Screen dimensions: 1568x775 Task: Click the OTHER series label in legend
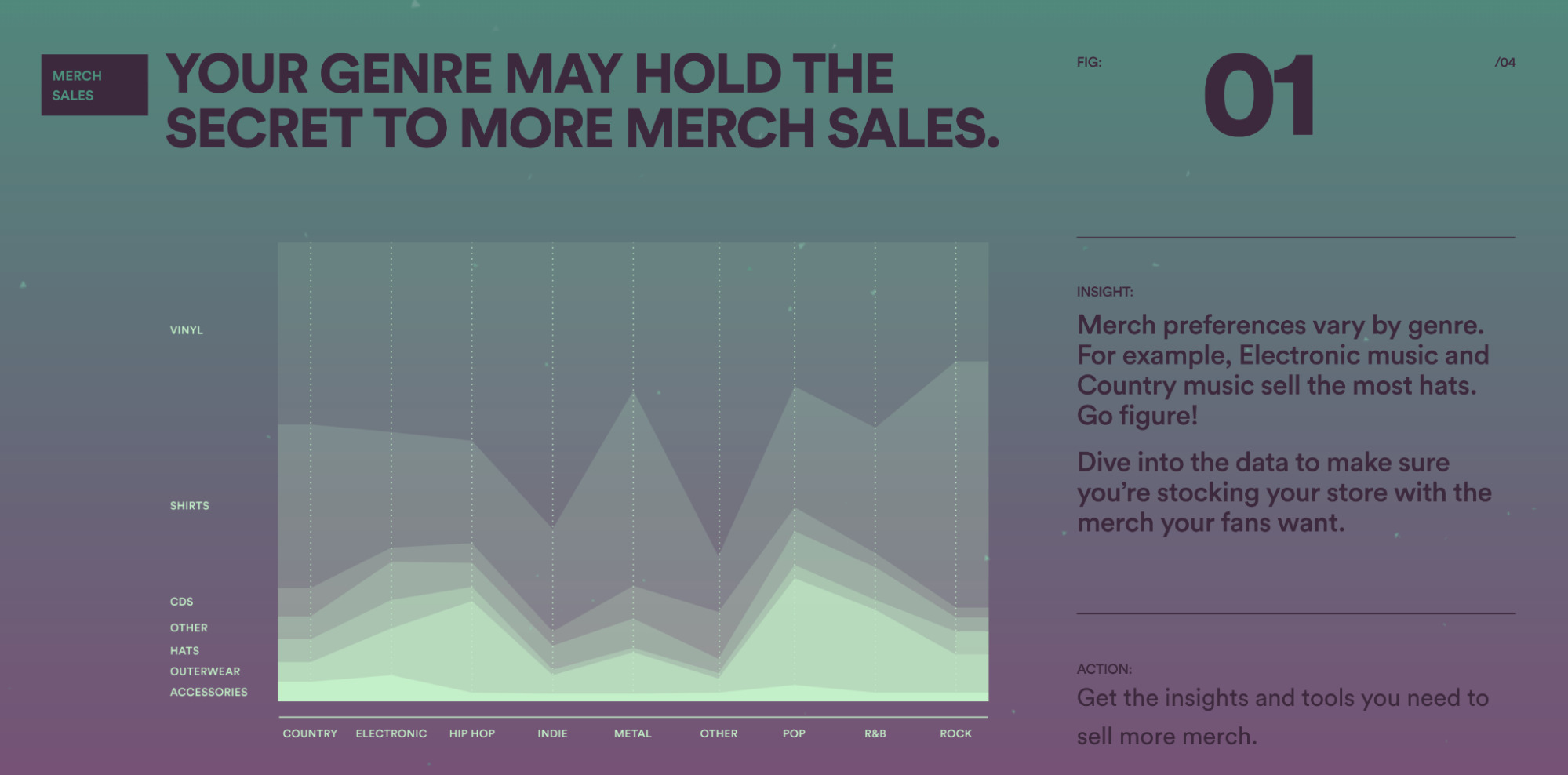(x=189, y=628)
